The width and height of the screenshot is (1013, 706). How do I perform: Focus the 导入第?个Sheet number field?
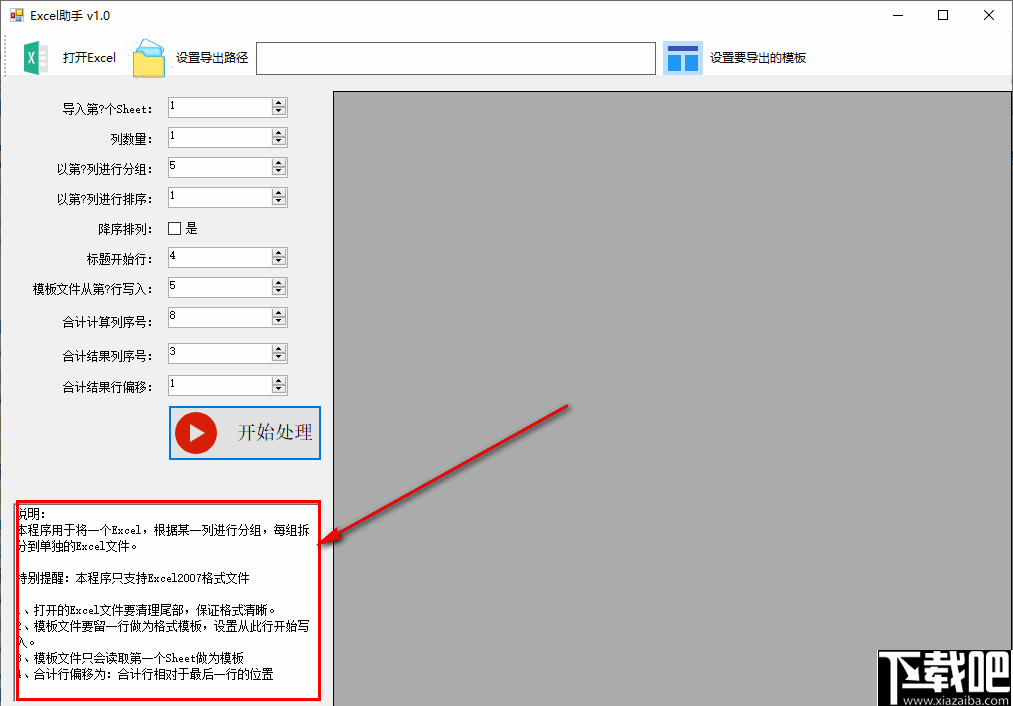tap(220, 107)
